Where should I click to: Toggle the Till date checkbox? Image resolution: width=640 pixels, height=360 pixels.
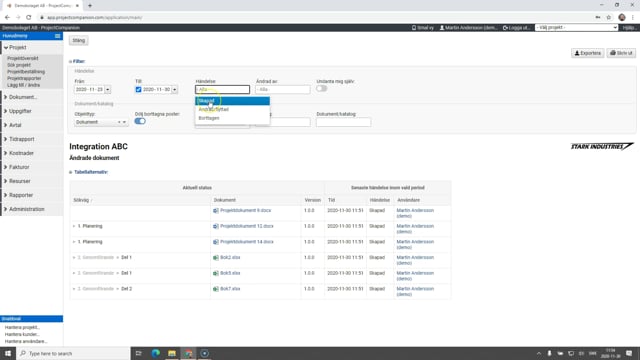(138, 89)
